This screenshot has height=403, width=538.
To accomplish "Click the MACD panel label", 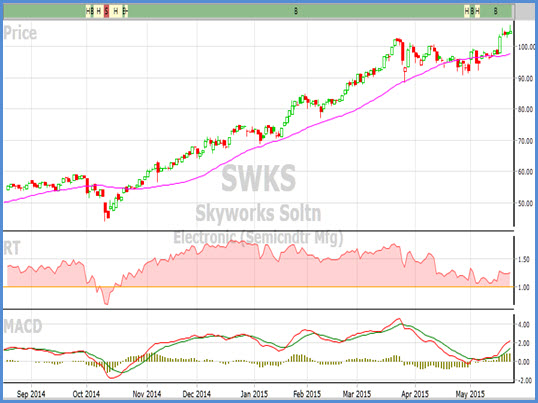I will click(x=23, y=326).
